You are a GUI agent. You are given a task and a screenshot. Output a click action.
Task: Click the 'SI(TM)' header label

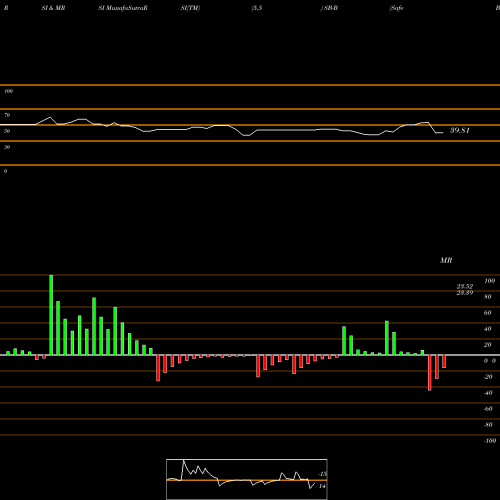pyautogui.click(x=190, y=8)
